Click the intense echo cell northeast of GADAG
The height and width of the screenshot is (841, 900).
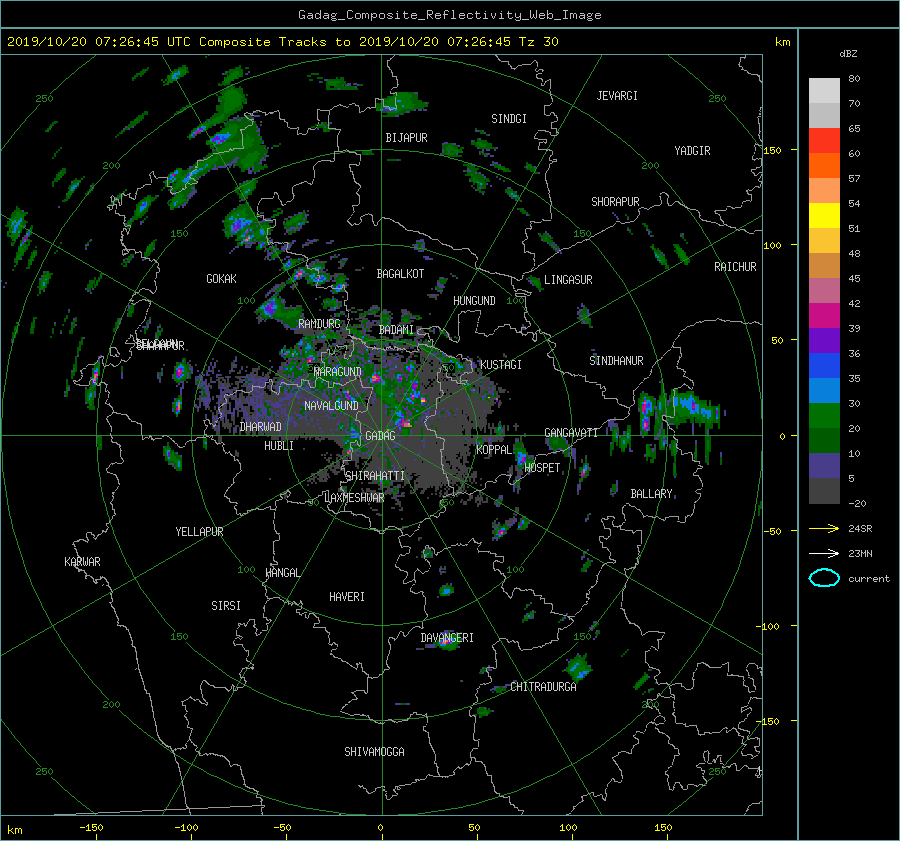[x=405, y=423]
